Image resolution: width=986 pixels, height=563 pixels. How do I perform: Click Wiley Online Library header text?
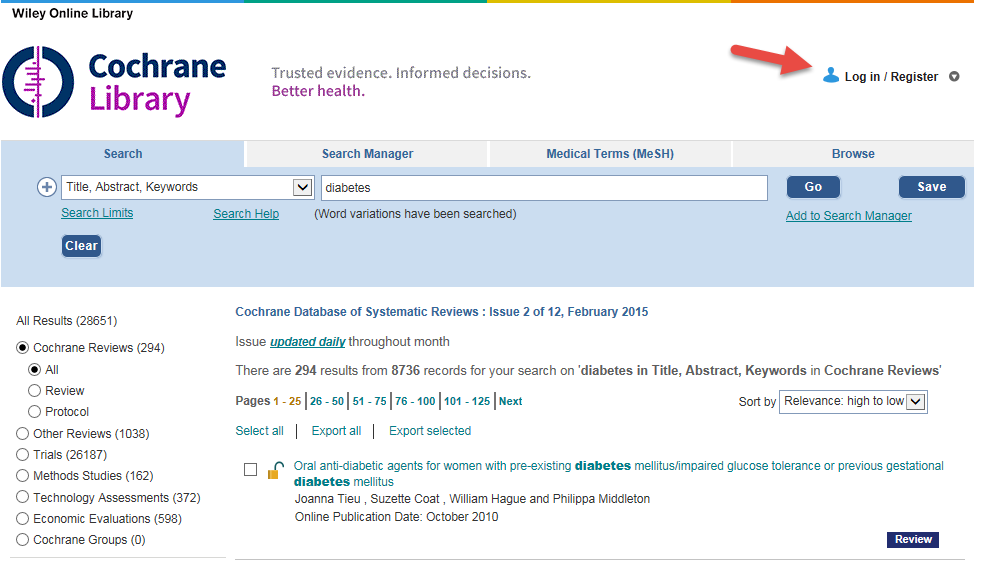[72, 13]
